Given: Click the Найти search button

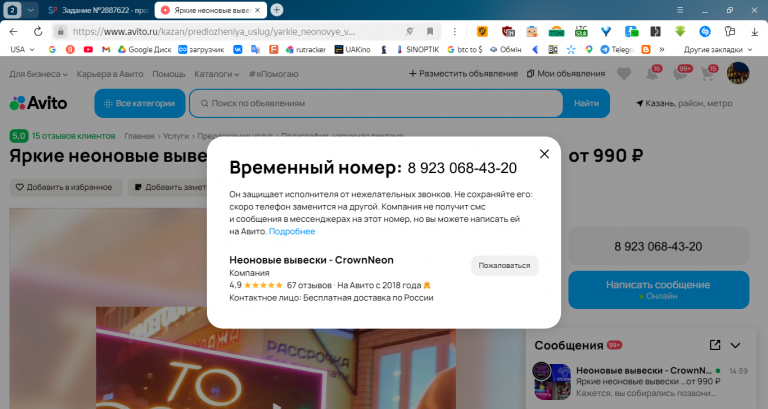Looking at the screenshot, I should (586, 103).
